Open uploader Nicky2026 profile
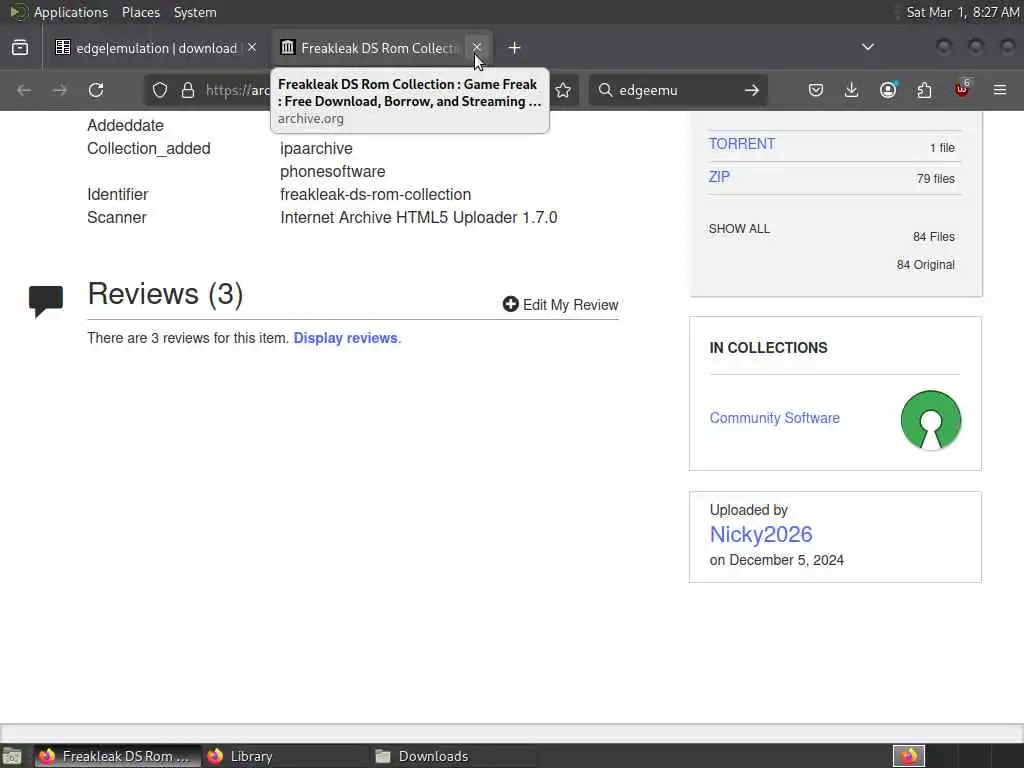 (x=761, y=534)
